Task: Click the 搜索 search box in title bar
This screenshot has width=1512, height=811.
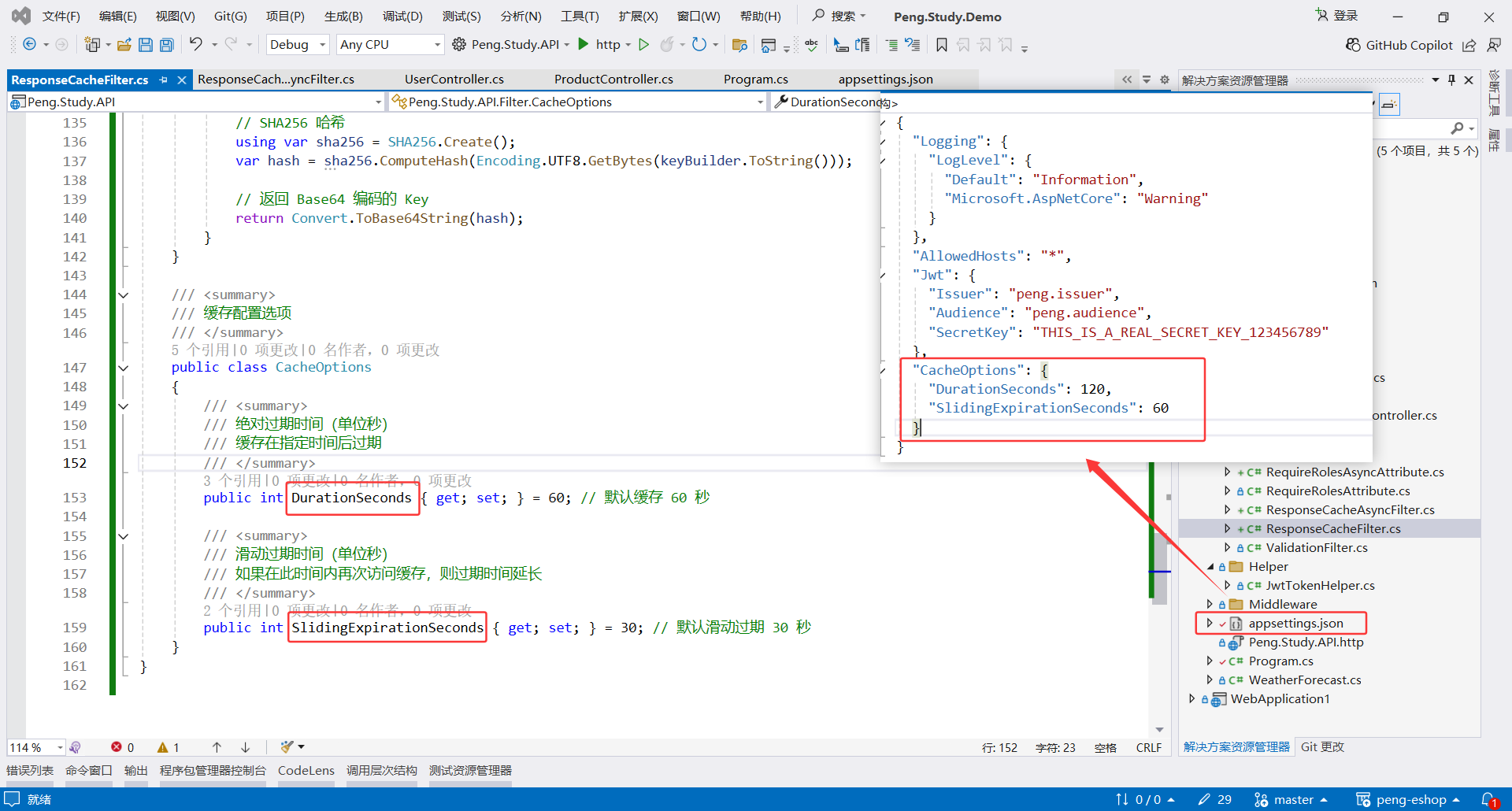Action: coord(839,17)
